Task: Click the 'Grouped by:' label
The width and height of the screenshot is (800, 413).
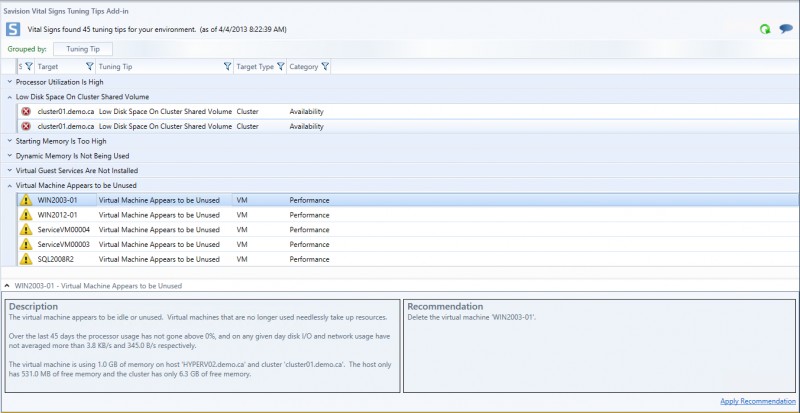Action: coord(27,49)
